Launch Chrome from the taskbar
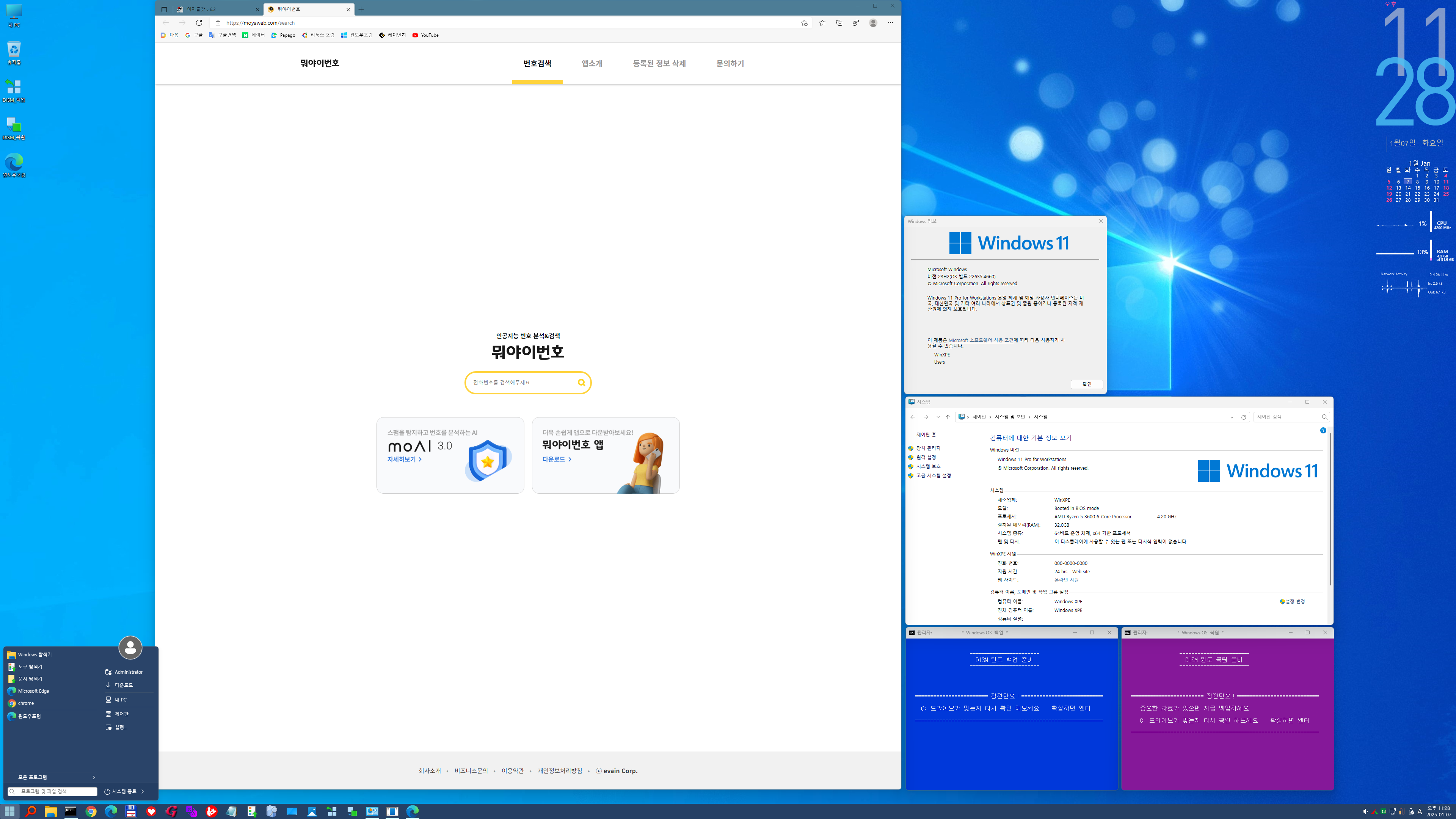The width and height of the screenshot is (1456, 819). coord(91,811)
